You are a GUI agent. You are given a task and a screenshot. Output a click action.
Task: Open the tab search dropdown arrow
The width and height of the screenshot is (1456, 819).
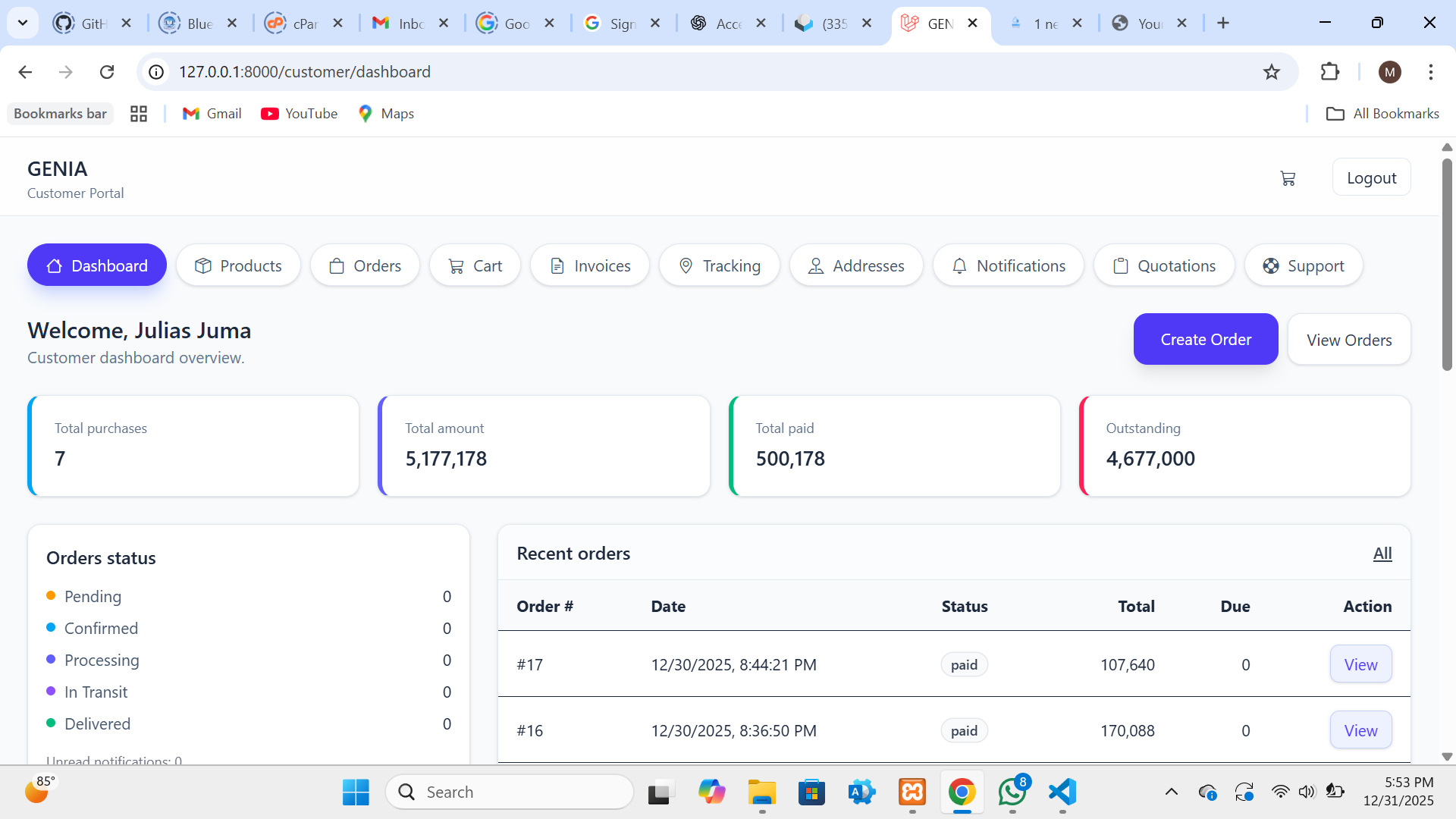[x=22, y=23]
